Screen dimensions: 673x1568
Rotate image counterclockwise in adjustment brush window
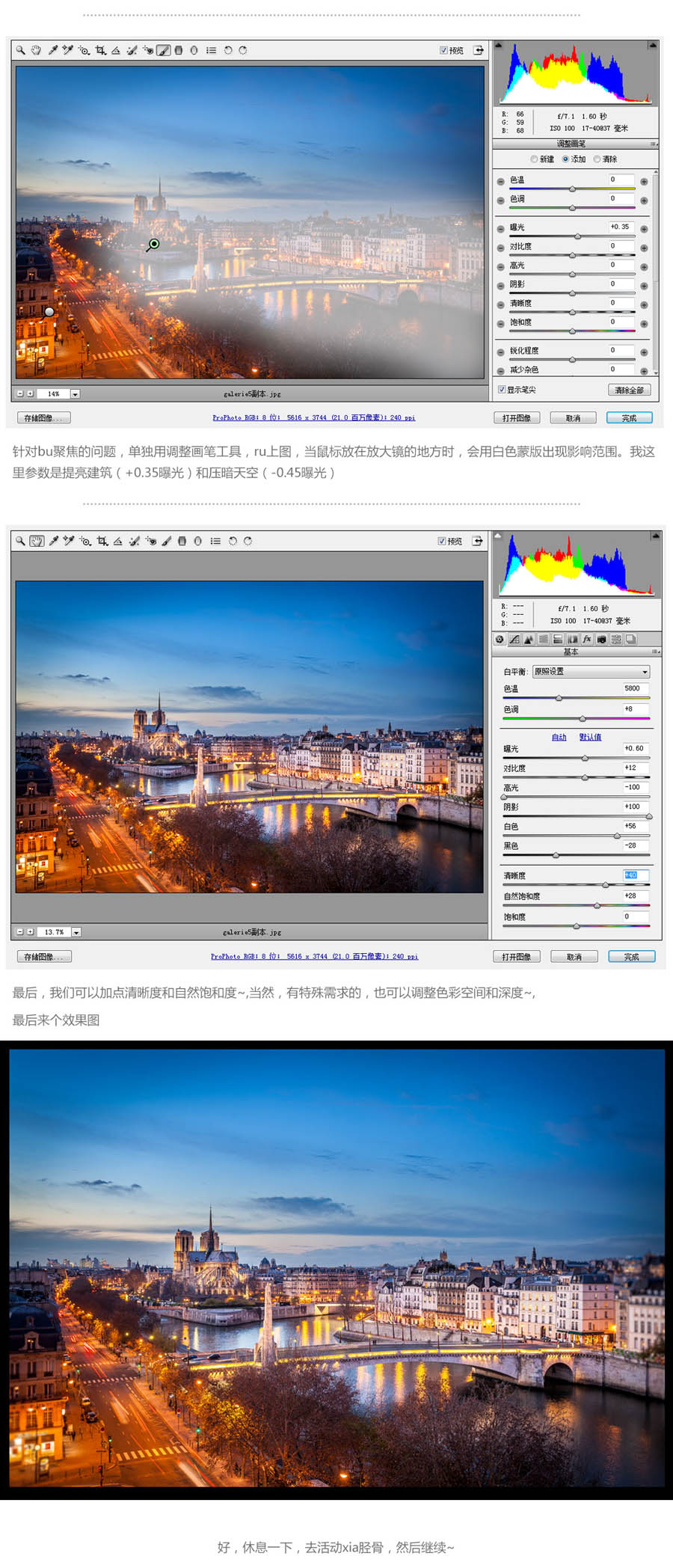tap(228, 50)
